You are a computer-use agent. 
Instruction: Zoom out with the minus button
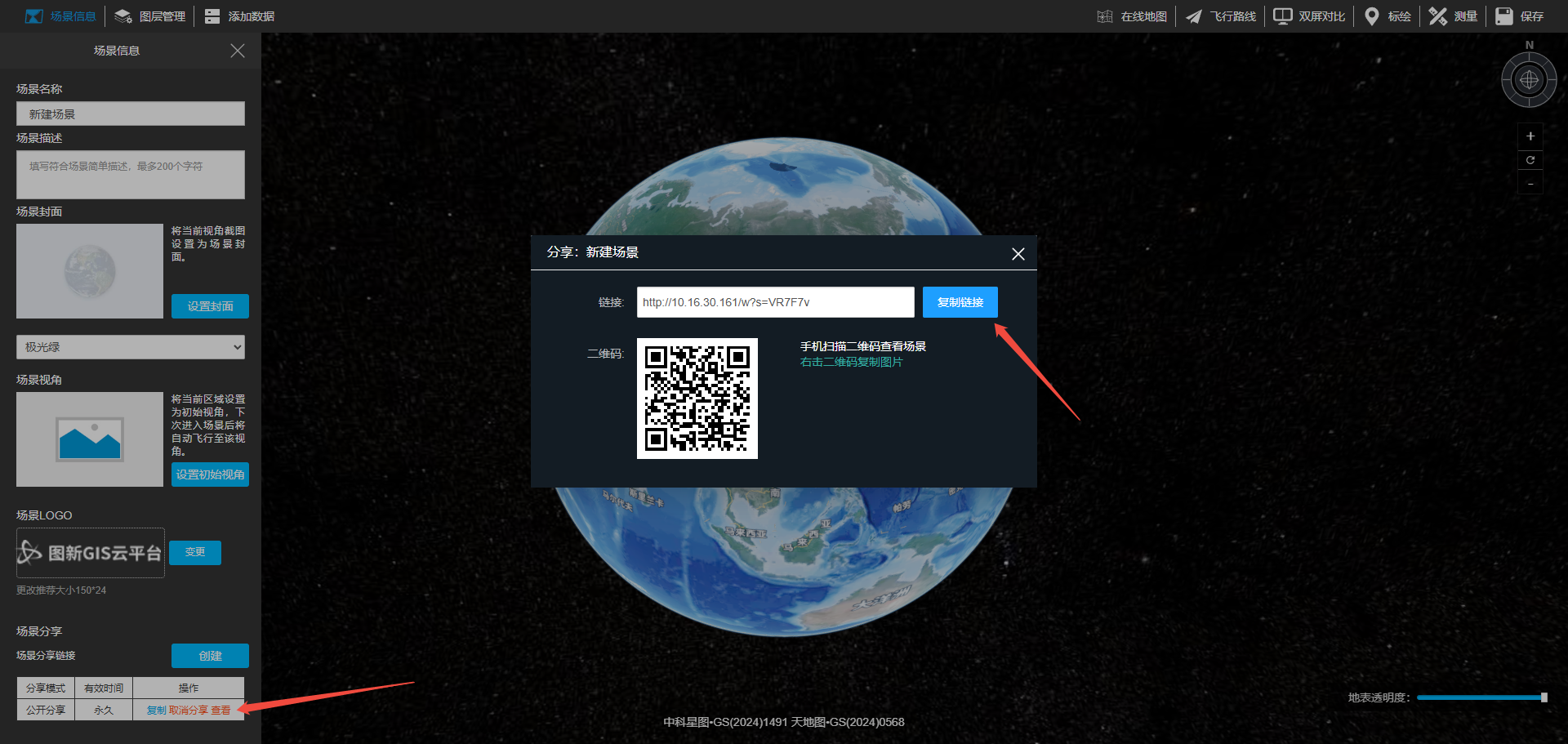click(1530, 184)
